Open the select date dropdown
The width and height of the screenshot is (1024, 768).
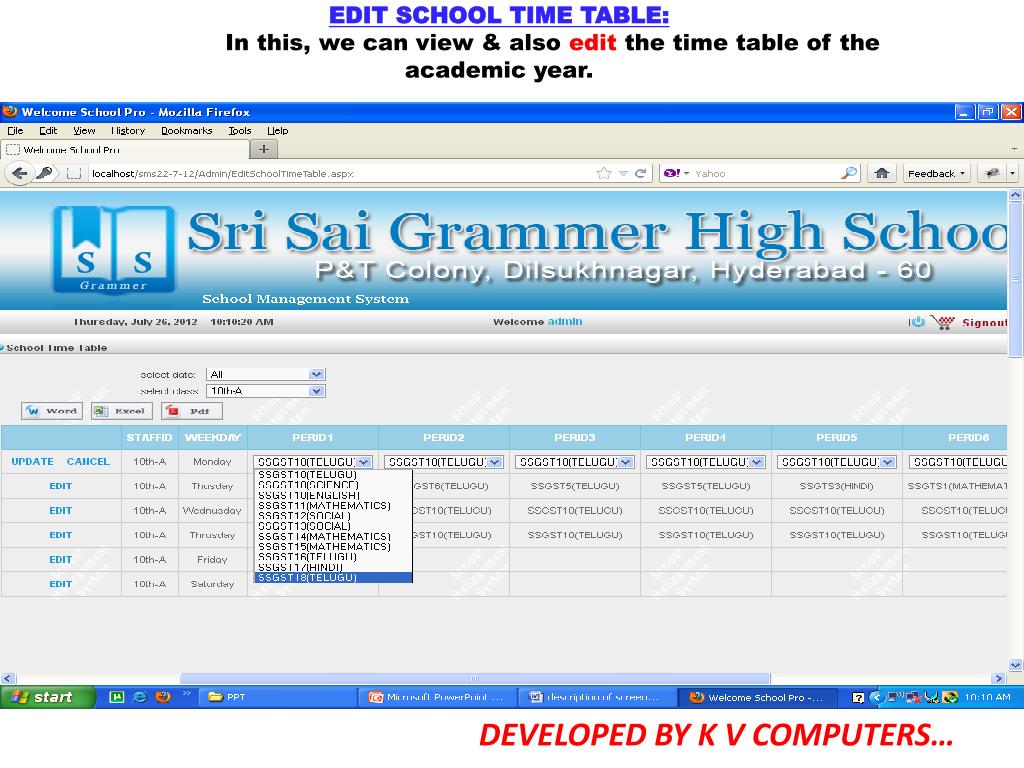tap(266, 374)
